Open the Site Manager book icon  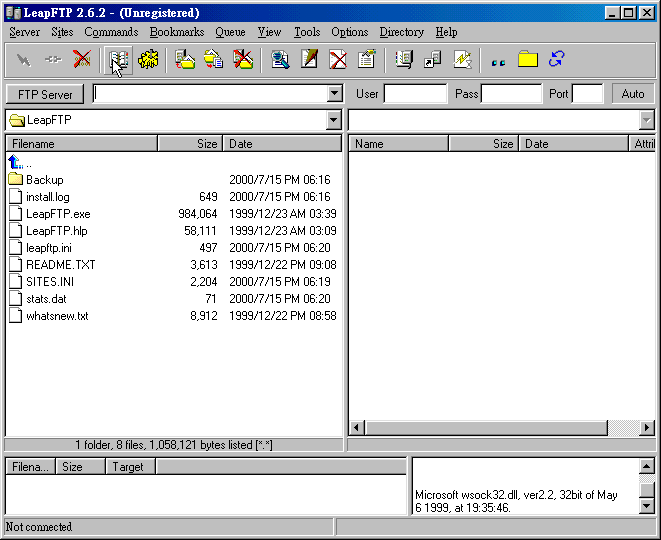118,60
